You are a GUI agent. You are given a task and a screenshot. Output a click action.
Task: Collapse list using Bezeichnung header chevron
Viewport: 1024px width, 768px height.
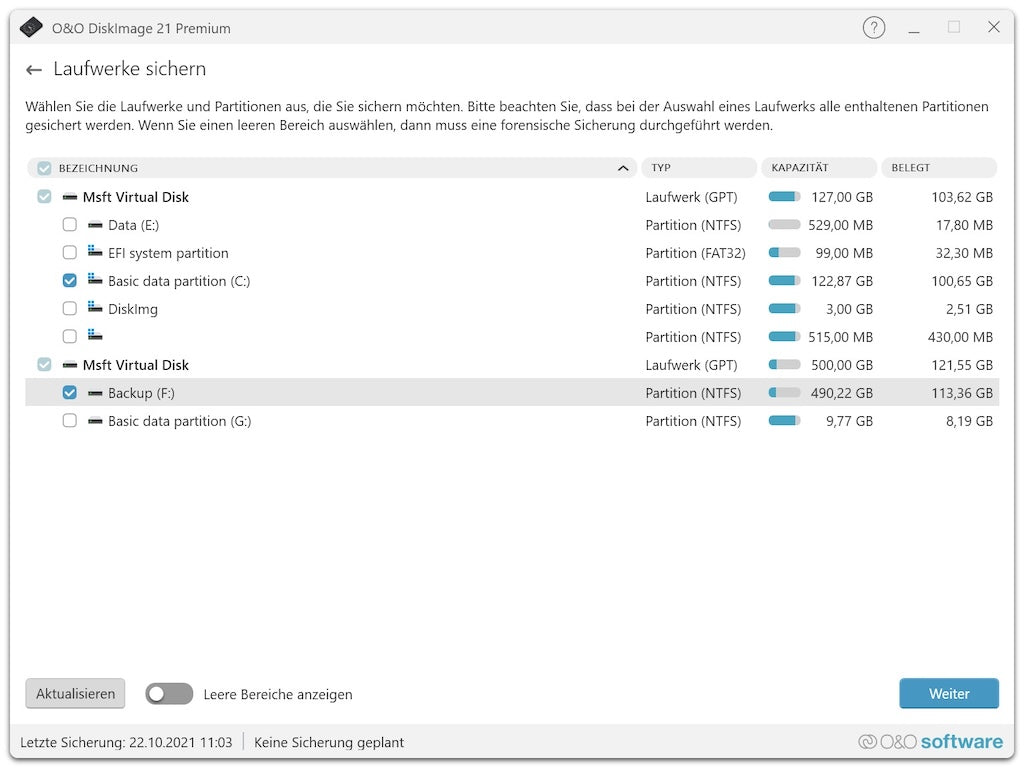[623, 168]
